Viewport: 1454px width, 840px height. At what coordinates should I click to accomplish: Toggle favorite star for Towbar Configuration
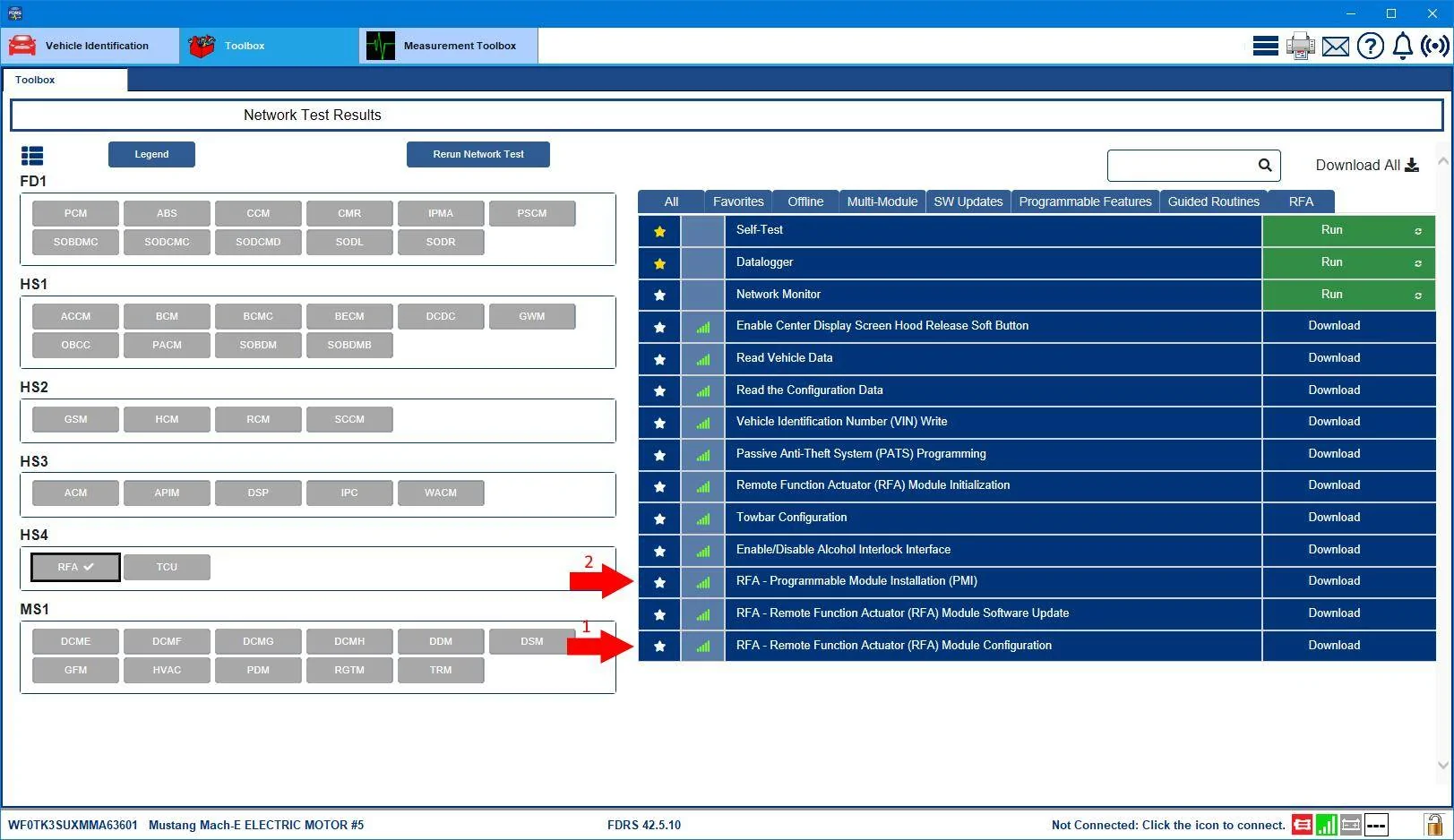[660, 519]
